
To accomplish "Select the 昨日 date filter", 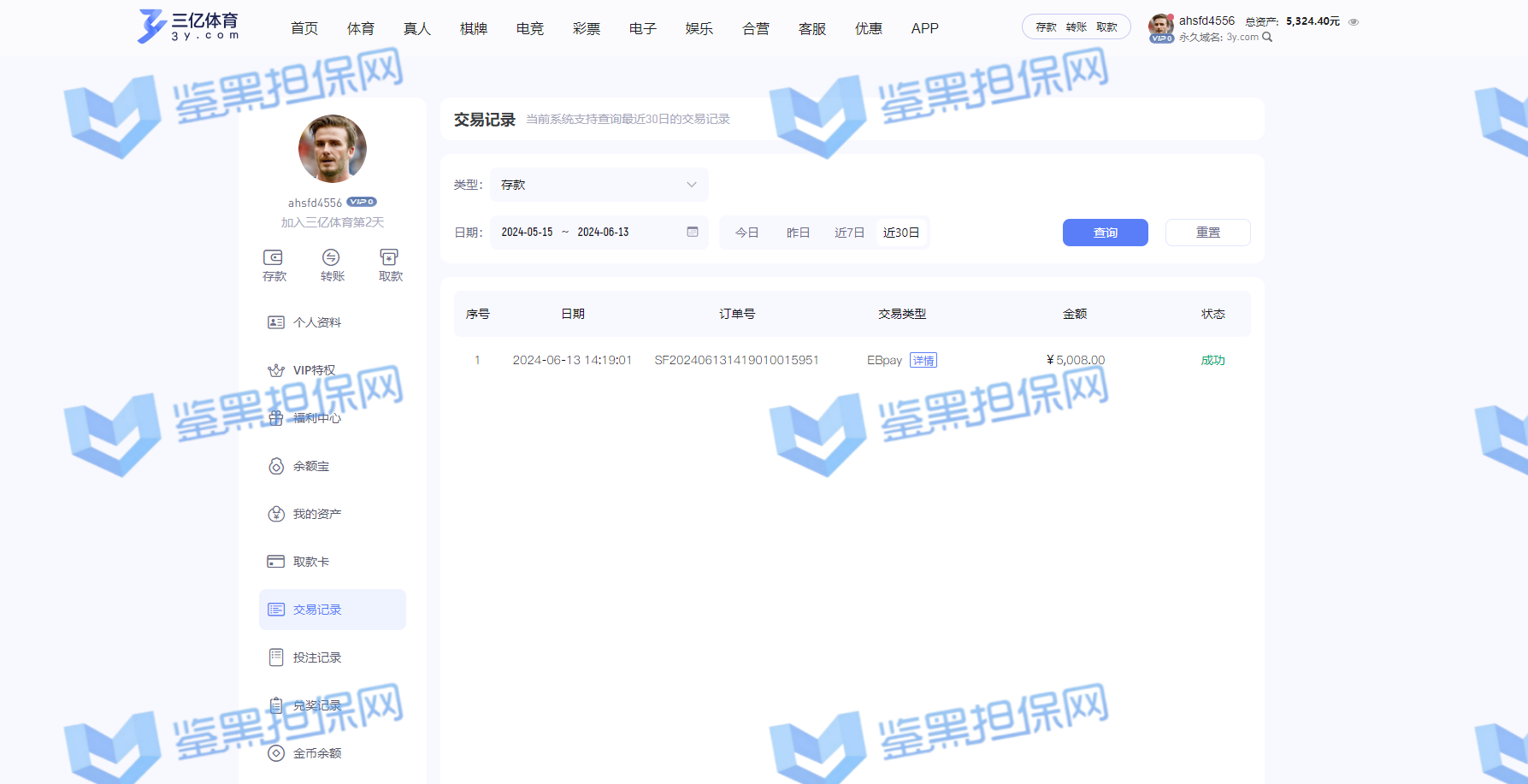I will 798,233.
